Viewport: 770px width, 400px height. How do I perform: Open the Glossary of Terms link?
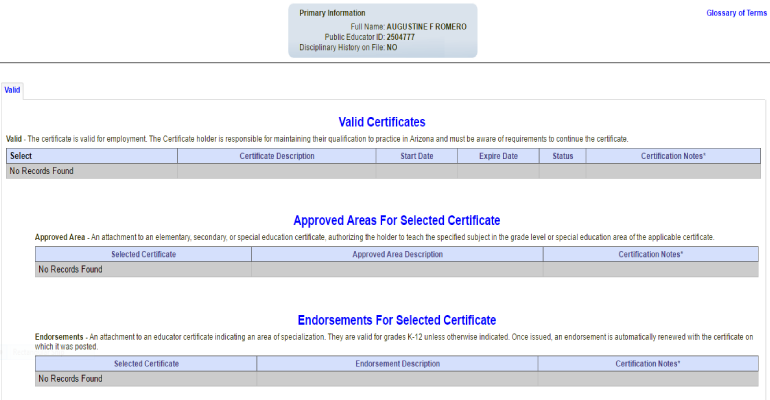[736, 13]
